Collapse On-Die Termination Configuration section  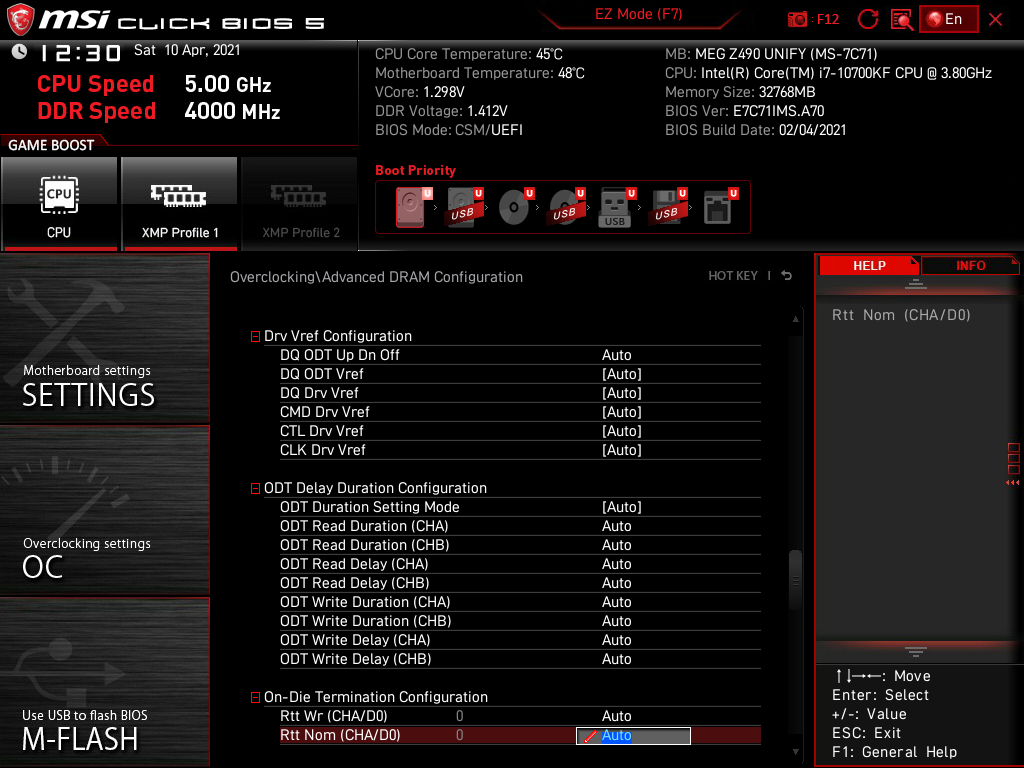click(255, 697)
